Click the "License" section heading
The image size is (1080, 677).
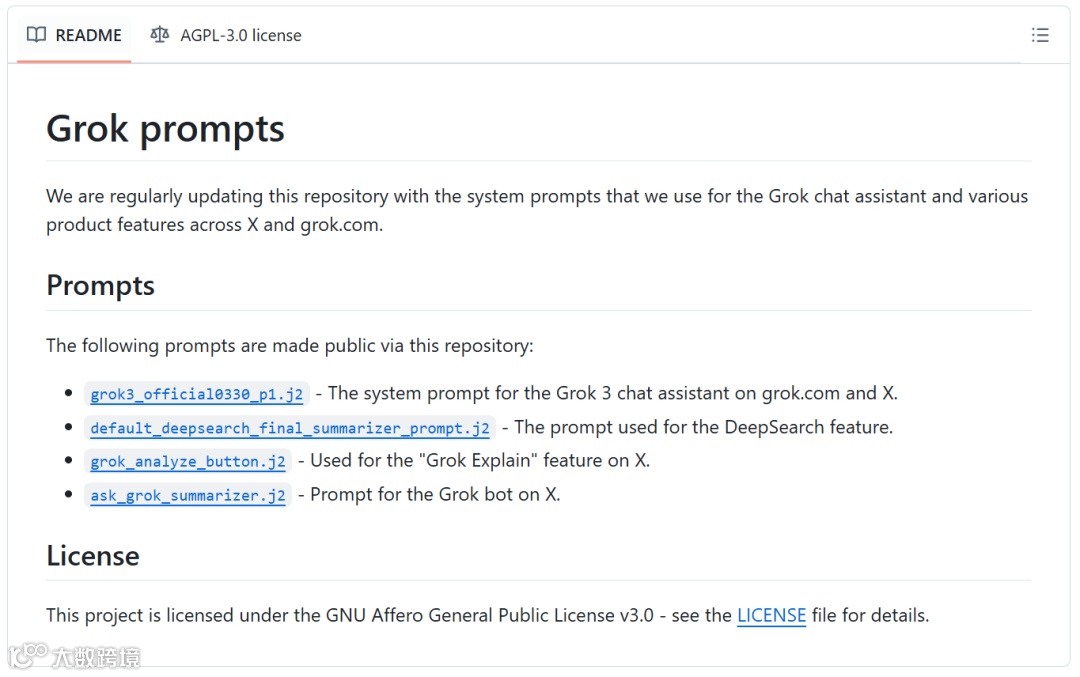92,556
